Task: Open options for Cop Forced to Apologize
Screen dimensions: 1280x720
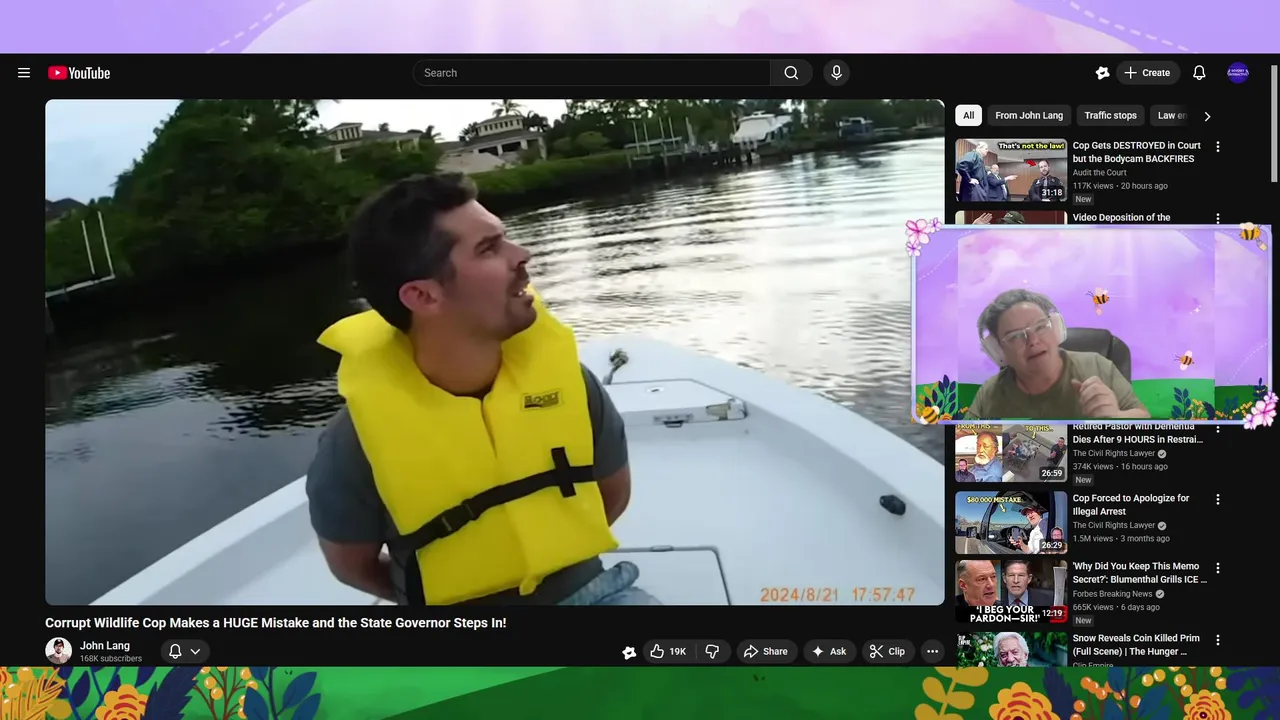Action: pos(1218,499)
